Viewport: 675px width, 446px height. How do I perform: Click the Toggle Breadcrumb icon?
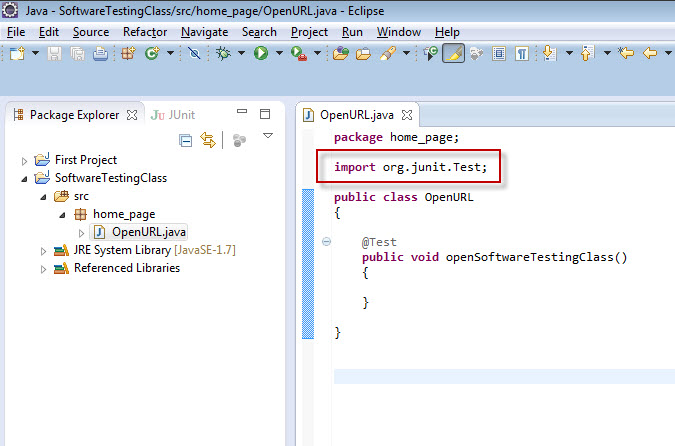click(x=430, y=53)
